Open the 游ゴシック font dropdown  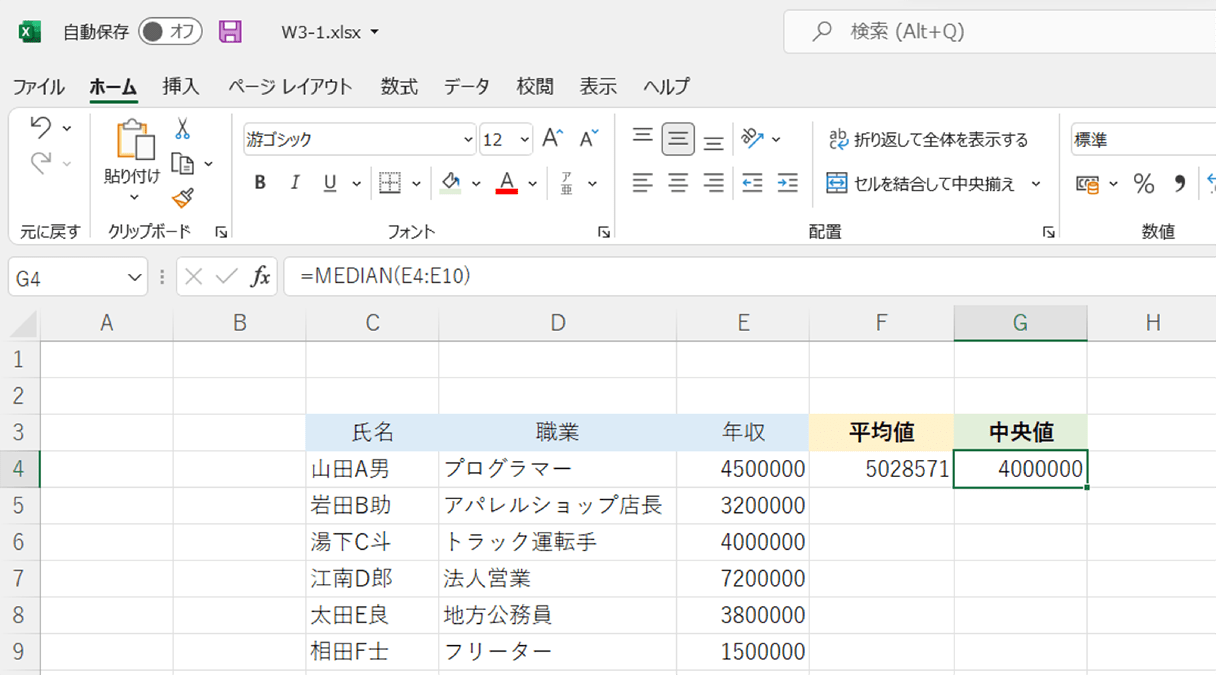pos(469,138)
